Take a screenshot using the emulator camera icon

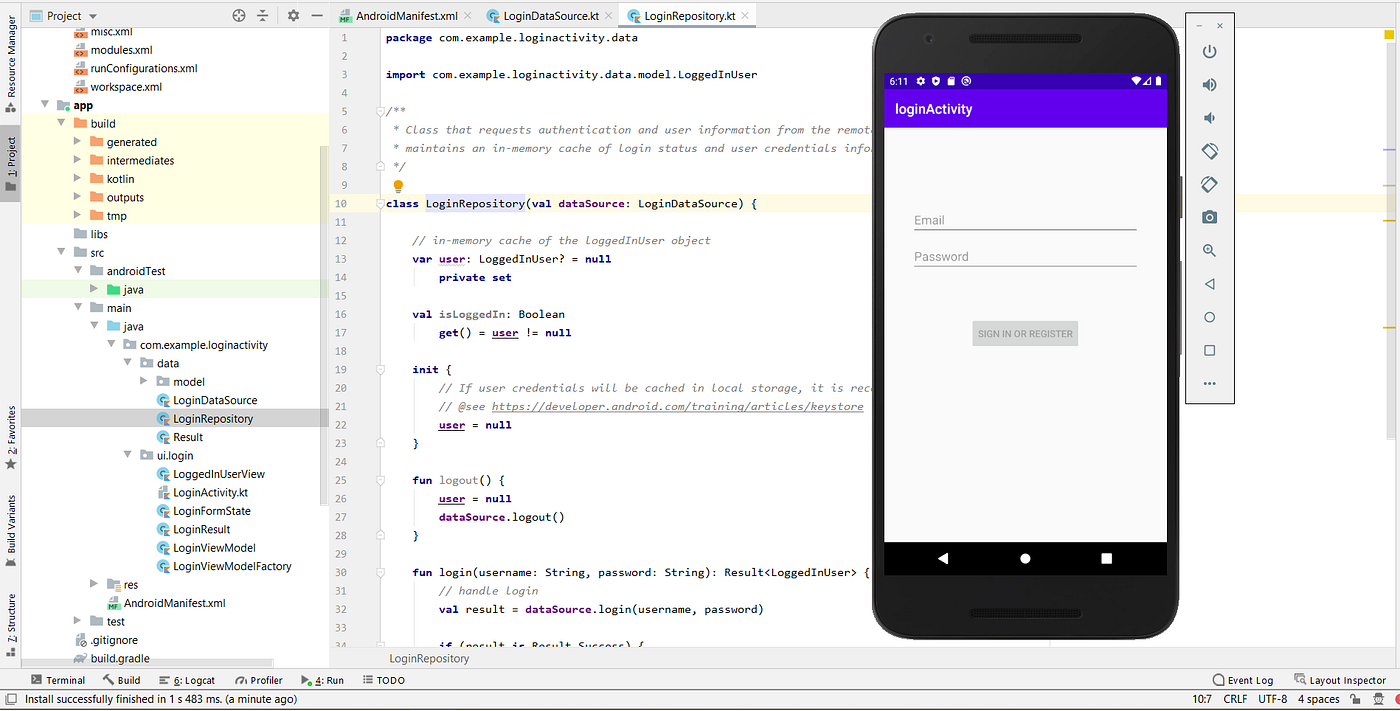[1209, 217]
